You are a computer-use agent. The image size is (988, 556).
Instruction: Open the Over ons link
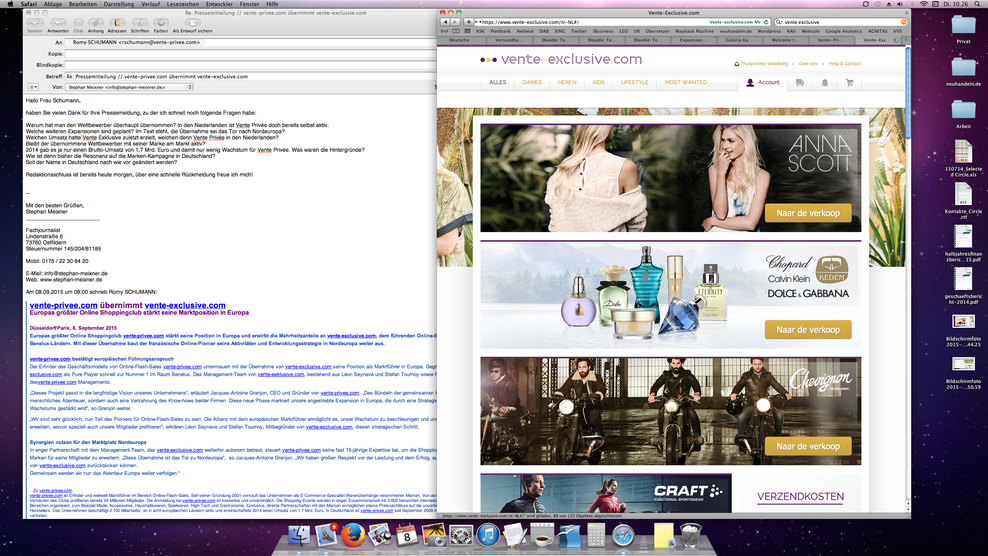point(808,64)
